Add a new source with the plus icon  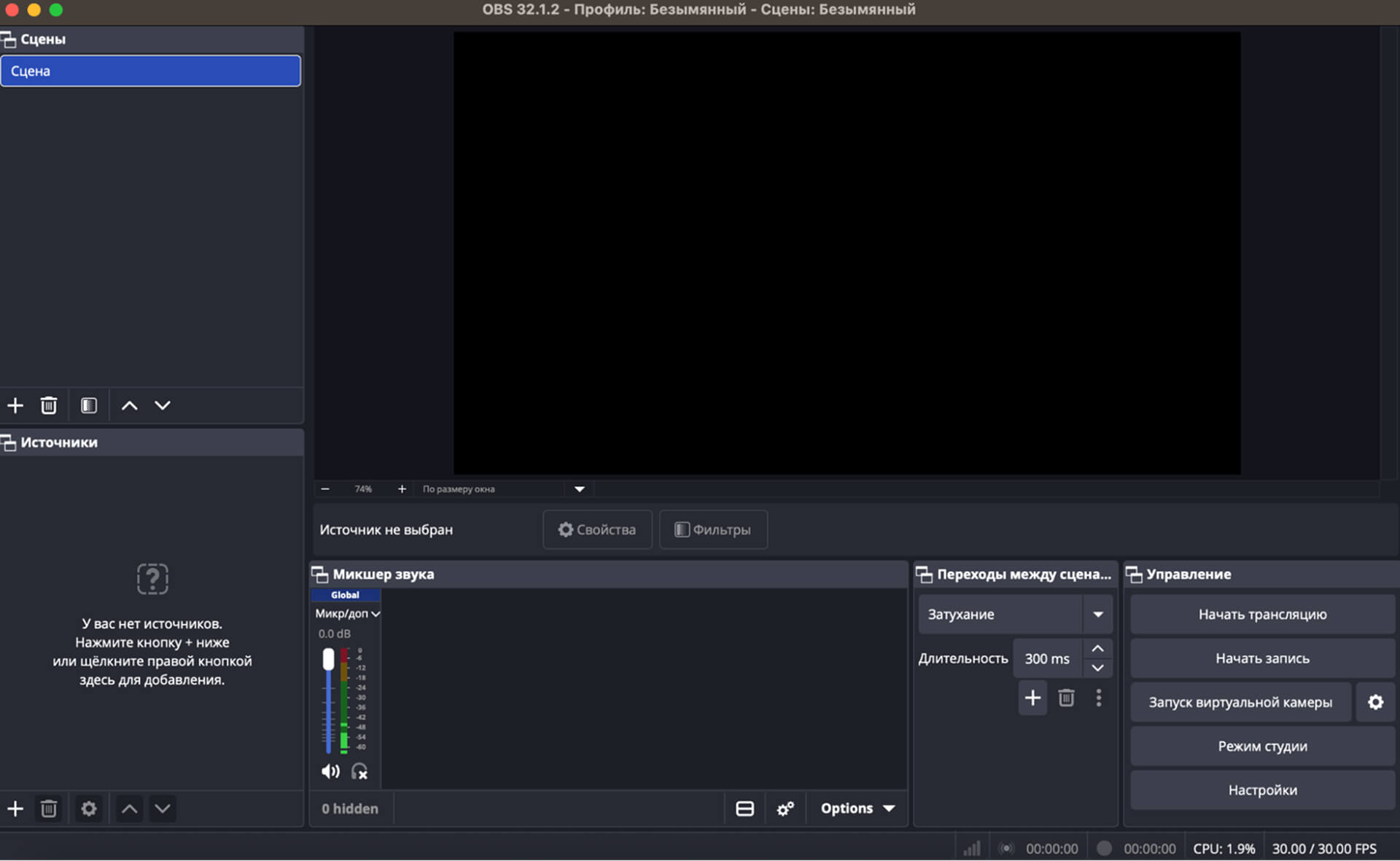tap(15, 809)
